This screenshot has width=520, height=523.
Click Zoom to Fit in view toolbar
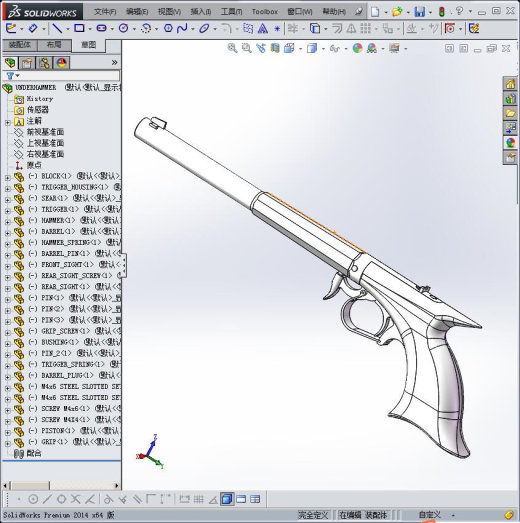pyautogui.click(x=232, y=48)
